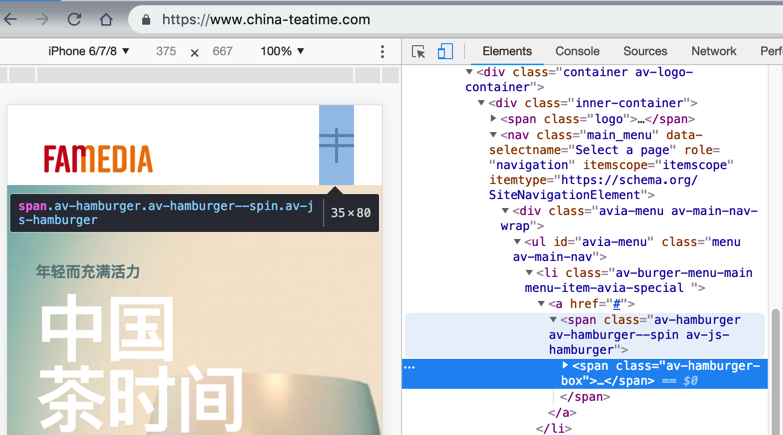Expand the span class logo node
Viewport: 783px width, 435px height.
[493, 118]
